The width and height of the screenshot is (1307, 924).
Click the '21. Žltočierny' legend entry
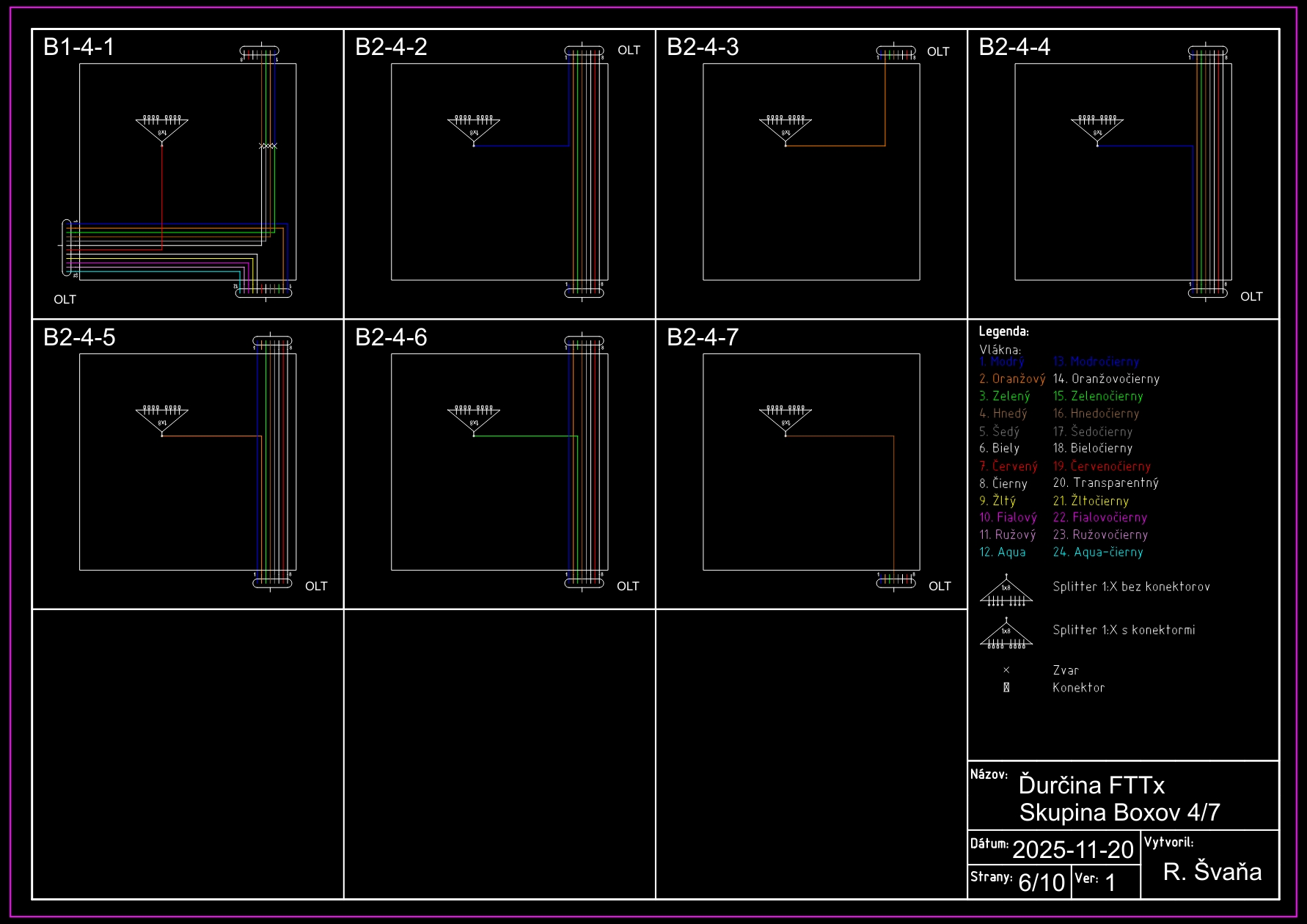[1091, 501]
